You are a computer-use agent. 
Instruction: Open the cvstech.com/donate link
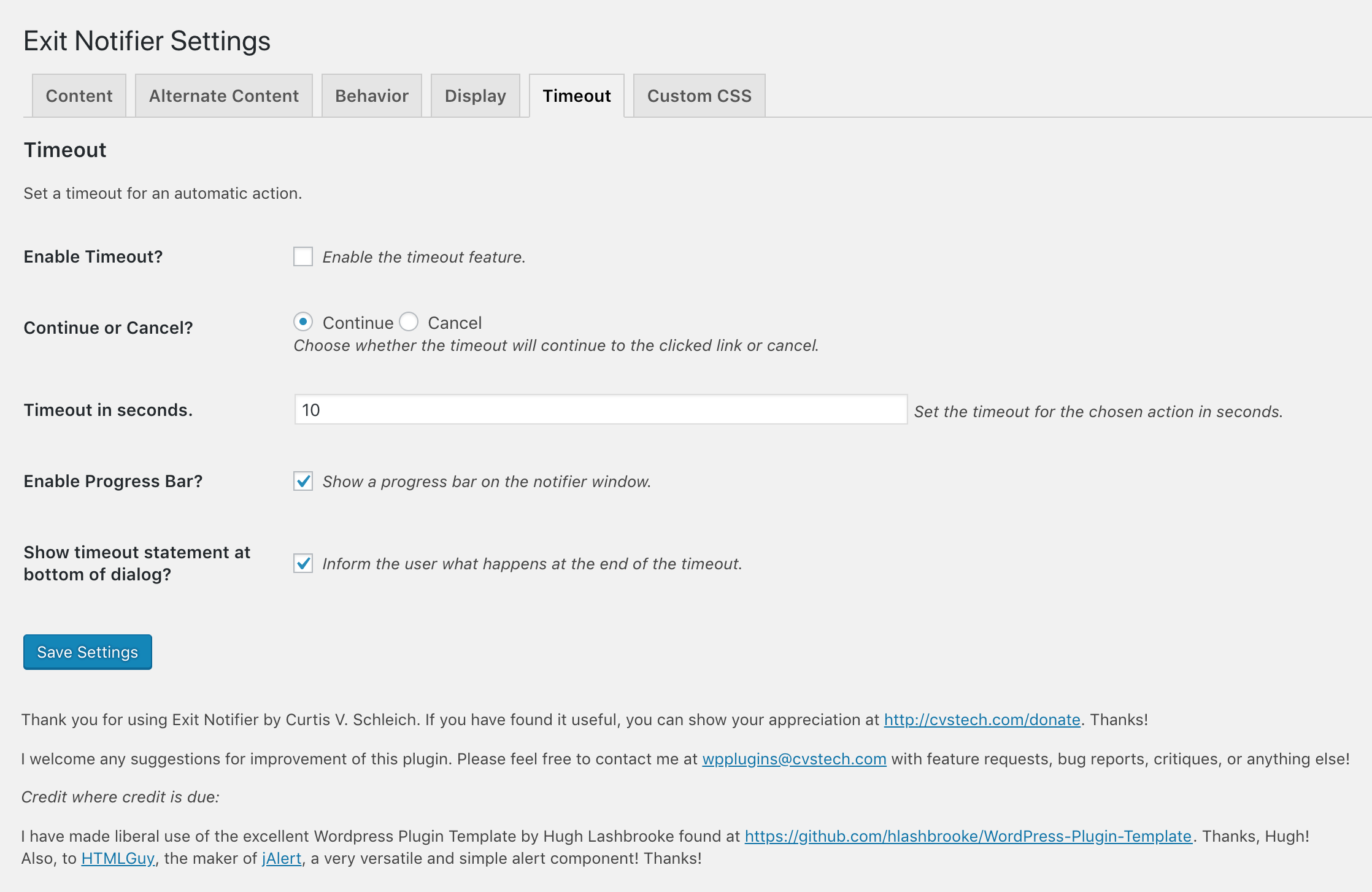tap(982, 720)
